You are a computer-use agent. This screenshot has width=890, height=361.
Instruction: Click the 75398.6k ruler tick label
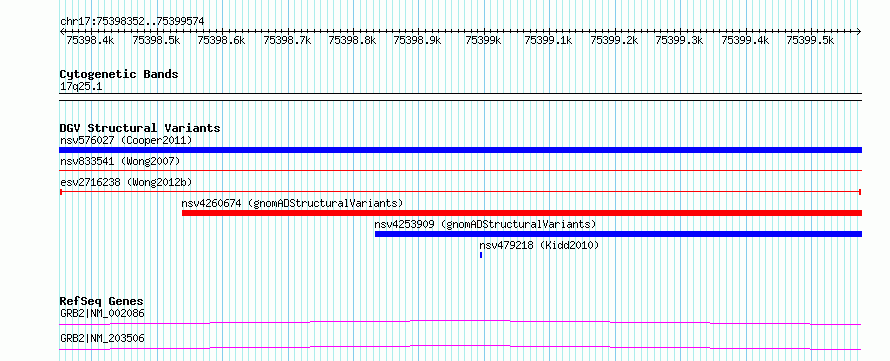[x=221, y=40]
